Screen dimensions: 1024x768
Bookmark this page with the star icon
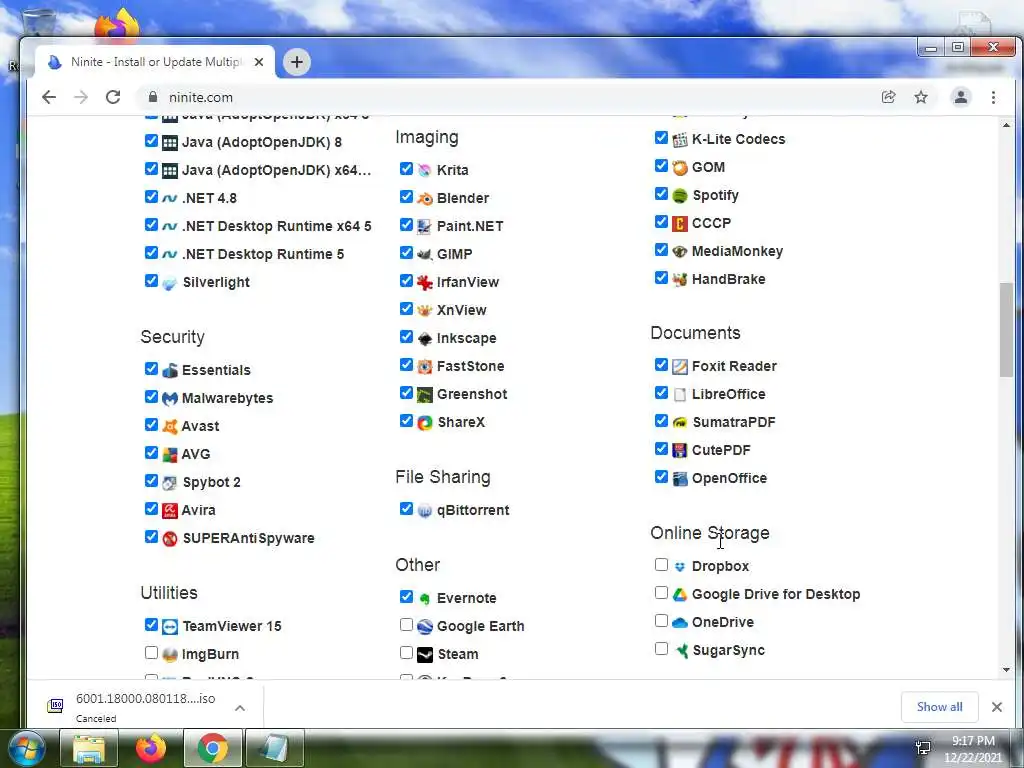921,97
